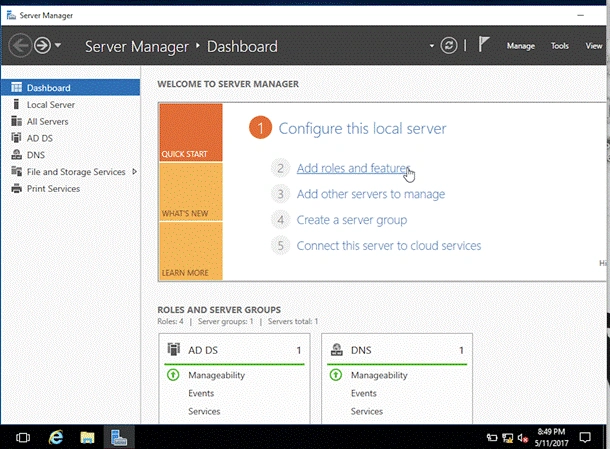Click the Learn More tile
The height and width of the screenshot is (449, 610).
tap(191, 251)
